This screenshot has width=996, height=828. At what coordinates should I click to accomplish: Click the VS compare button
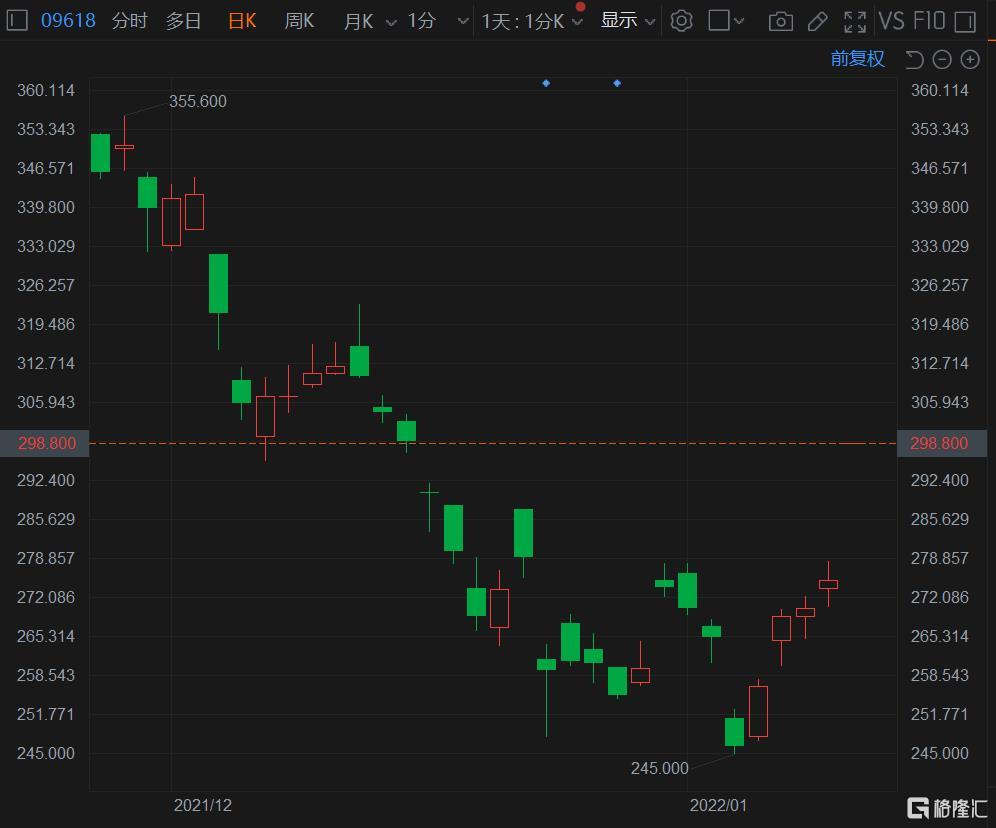[x=891, y=21]
